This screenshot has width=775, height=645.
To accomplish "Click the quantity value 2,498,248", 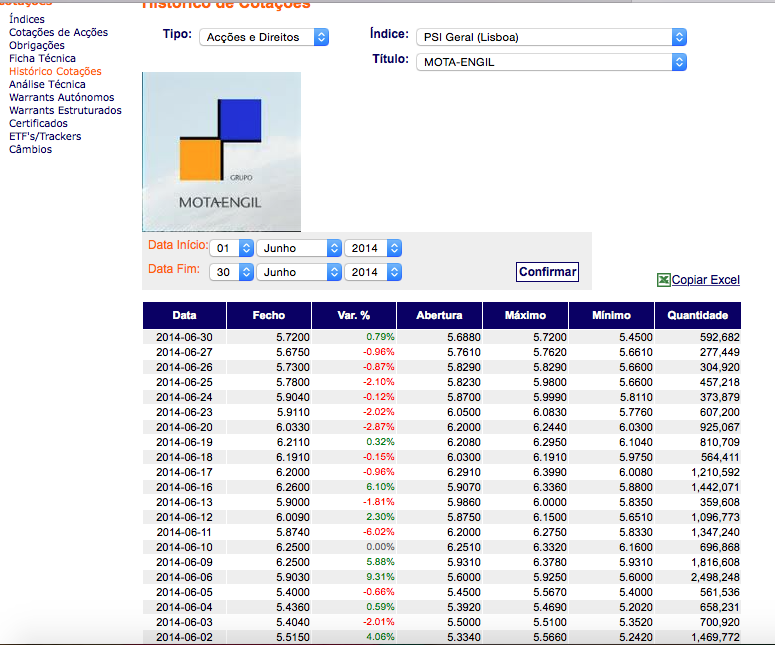I will tap(715, 577).
